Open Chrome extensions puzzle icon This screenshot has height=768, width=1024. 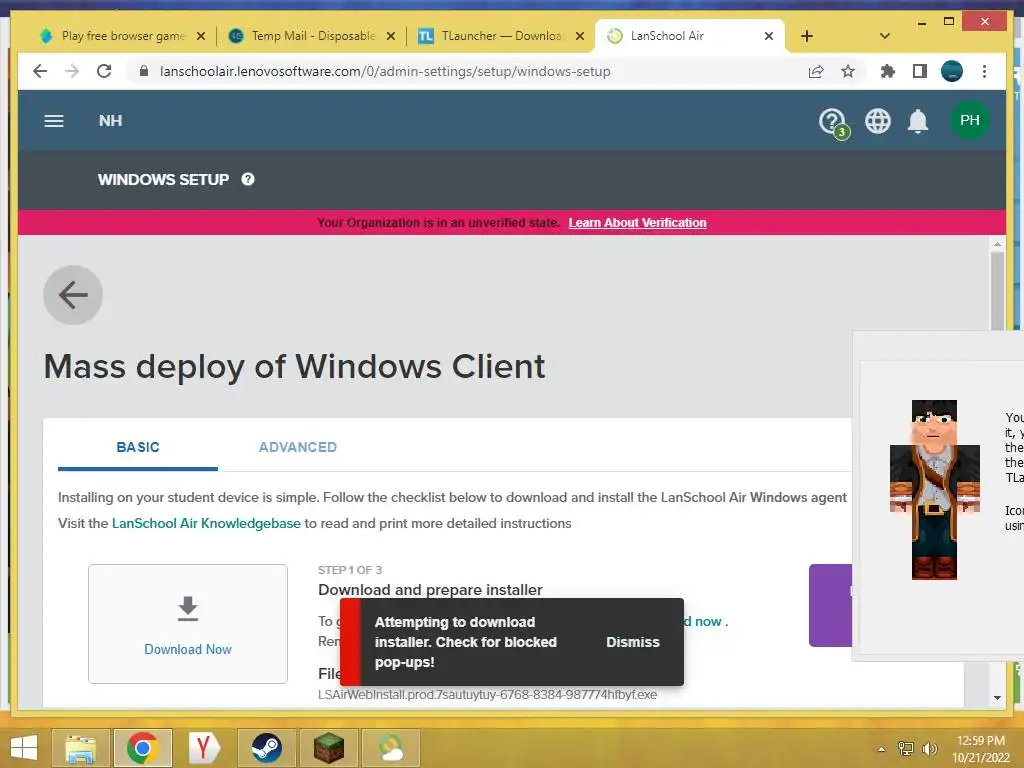(x=888, y=71)
